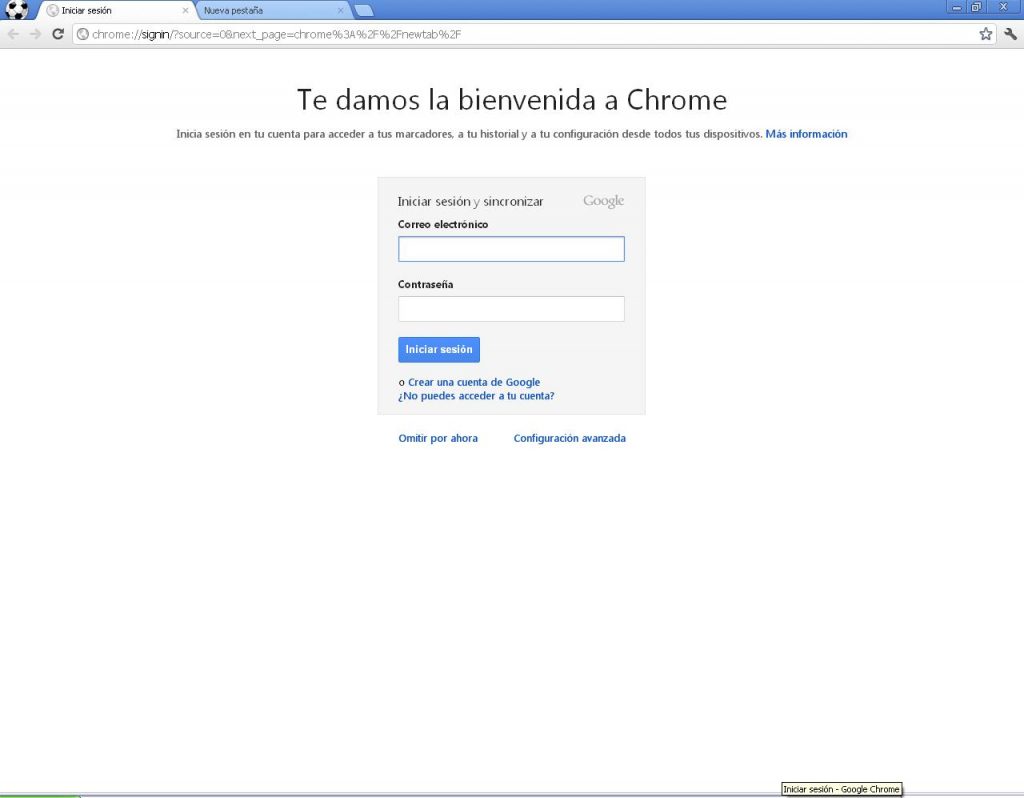
Task: Click the back navigation arrow
Action: point(13,34)
